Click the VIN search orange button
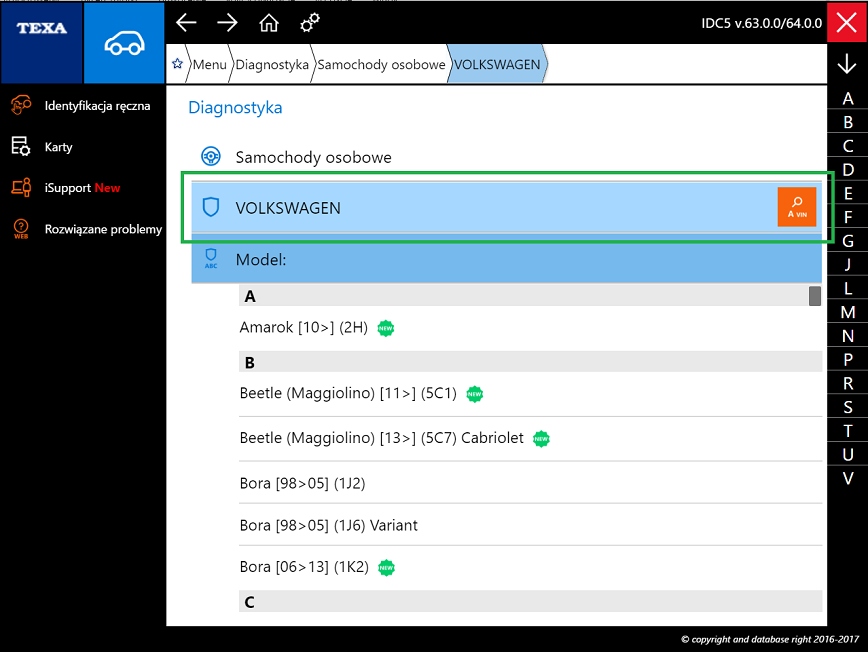 (796, 207)
